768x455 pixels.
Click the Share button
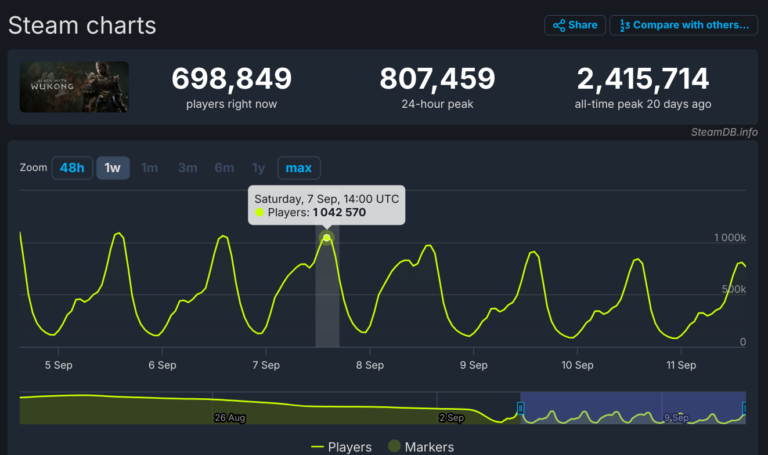click(575, 25)
